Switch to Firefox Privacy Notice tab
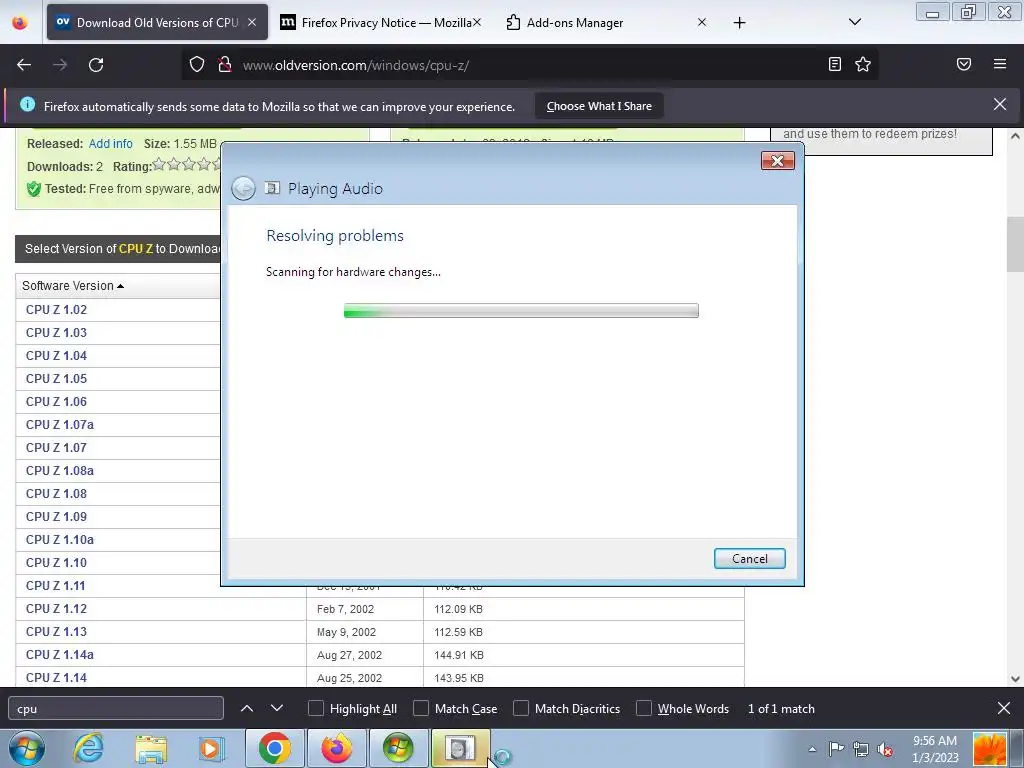Screen dimensions: 1024x768 click(x=381, y=22)
